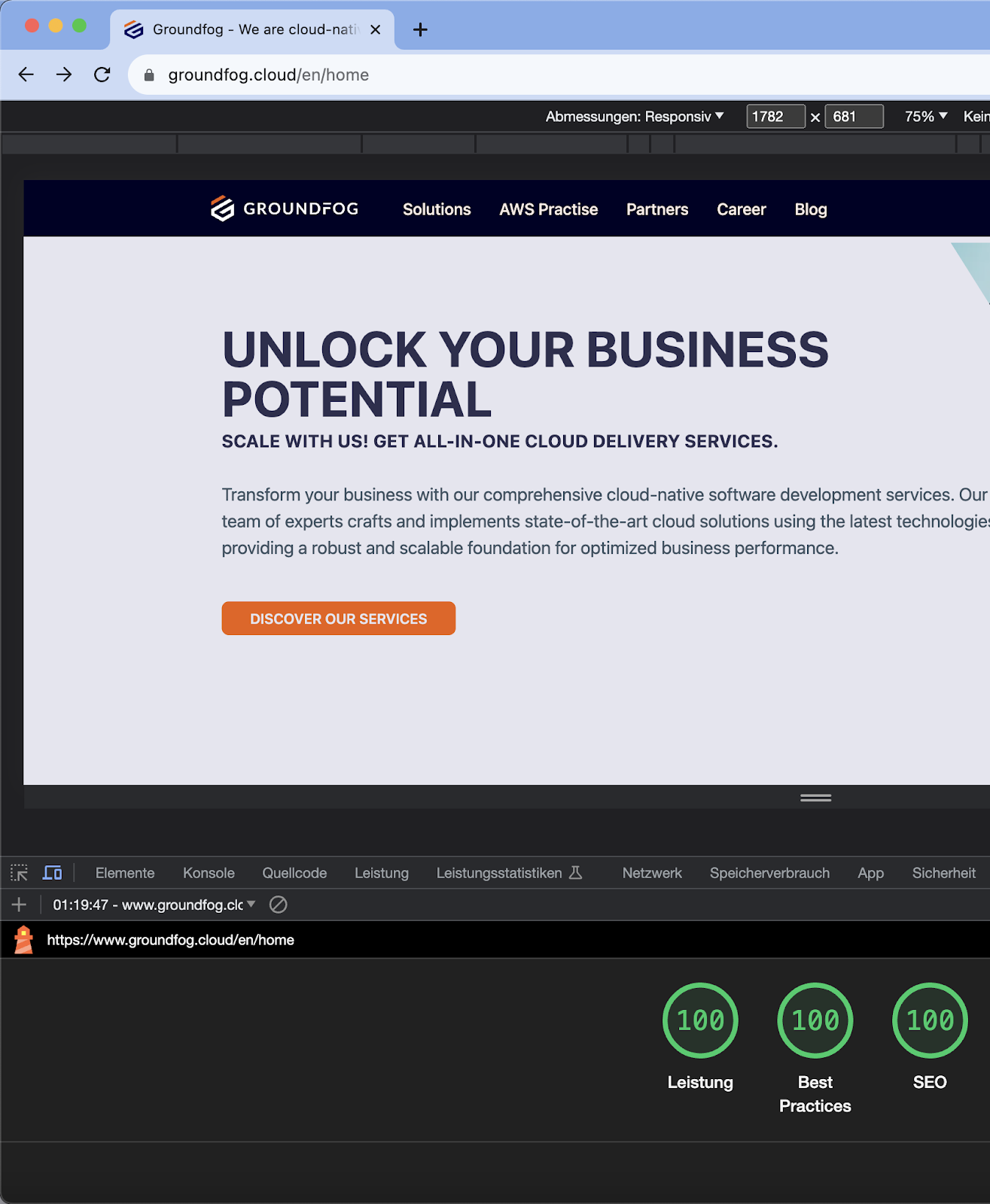Click Partners in site navigation
This screenshot has width=990, height=1204.
tap(657, 209)
